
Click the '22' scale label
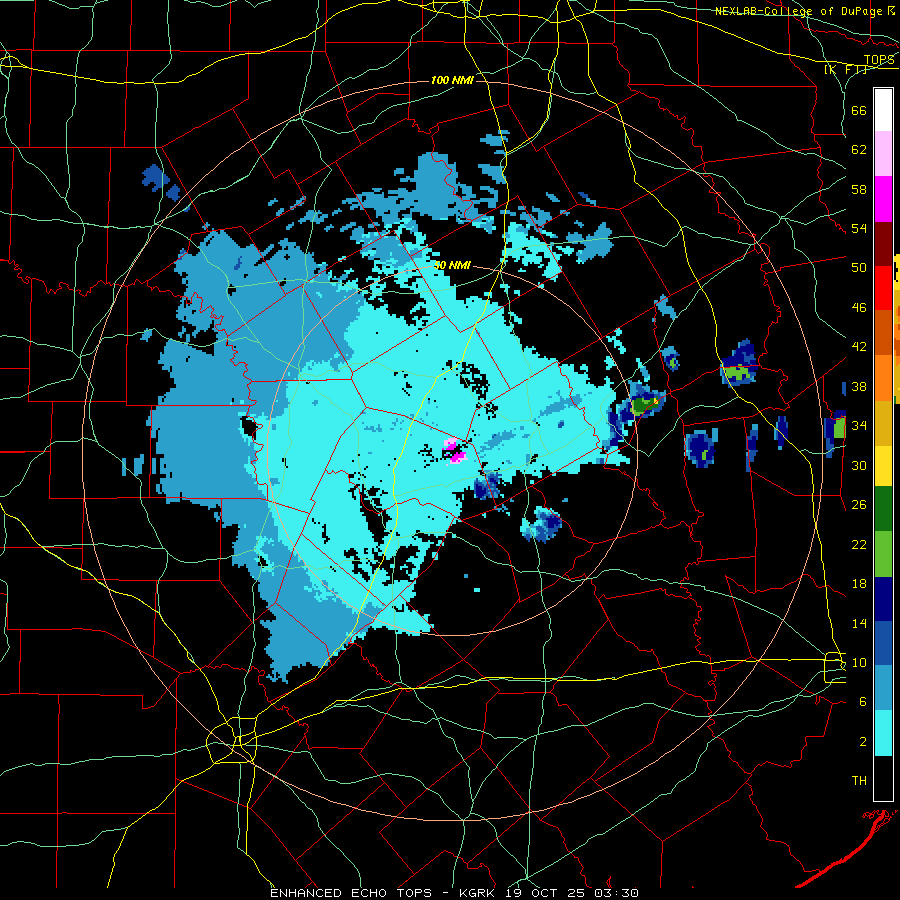(x=859, y=544)
